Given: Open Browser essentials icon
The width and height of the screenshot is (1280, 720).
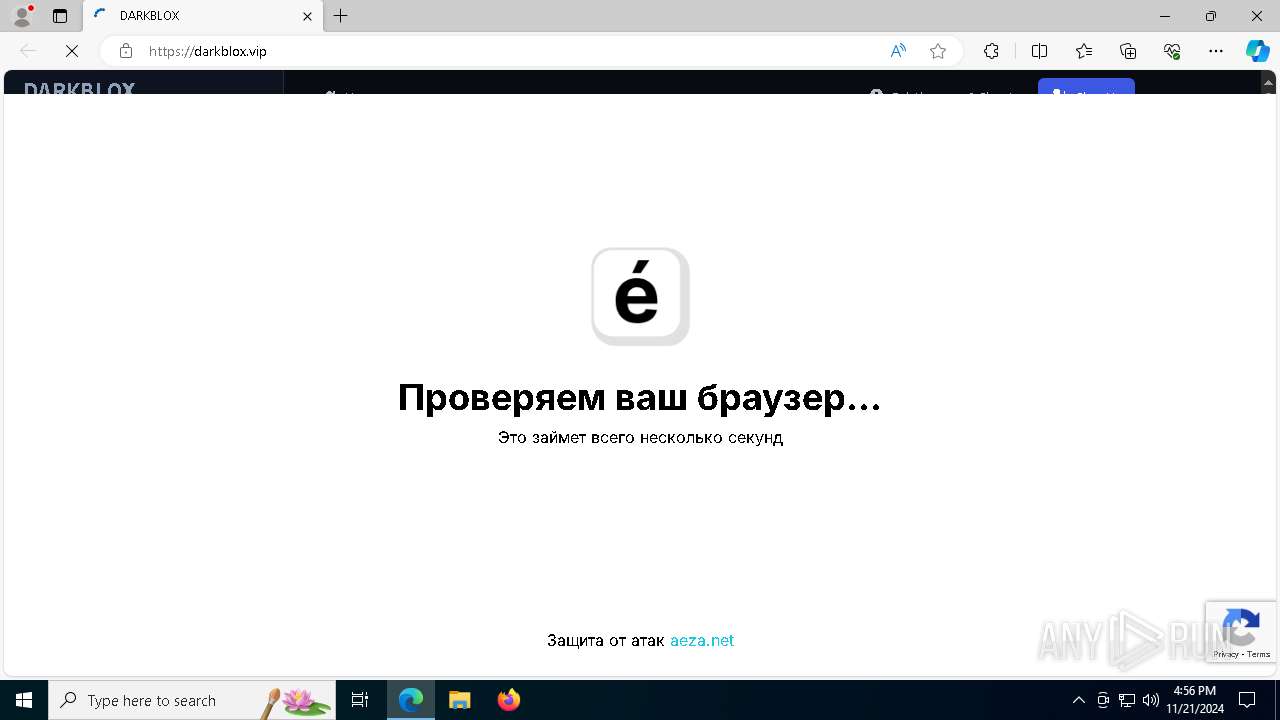Looking at the screenshot, I should [x=1172, y=51].
